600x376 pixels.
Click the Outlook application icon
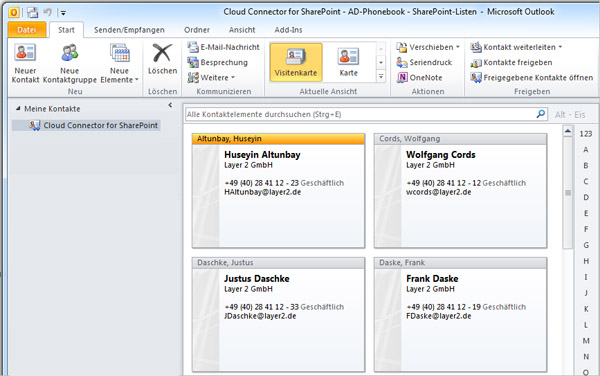click(14, 13)
